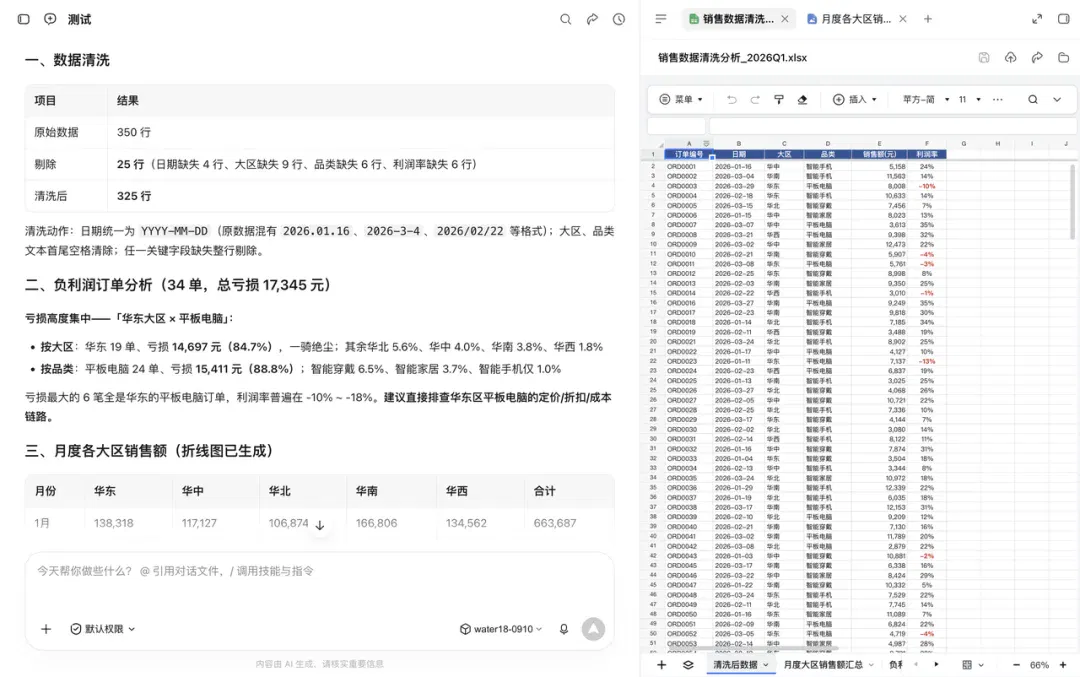Add a new tab with plus icon
The image size is (1080, 677).
coord(928,19)
